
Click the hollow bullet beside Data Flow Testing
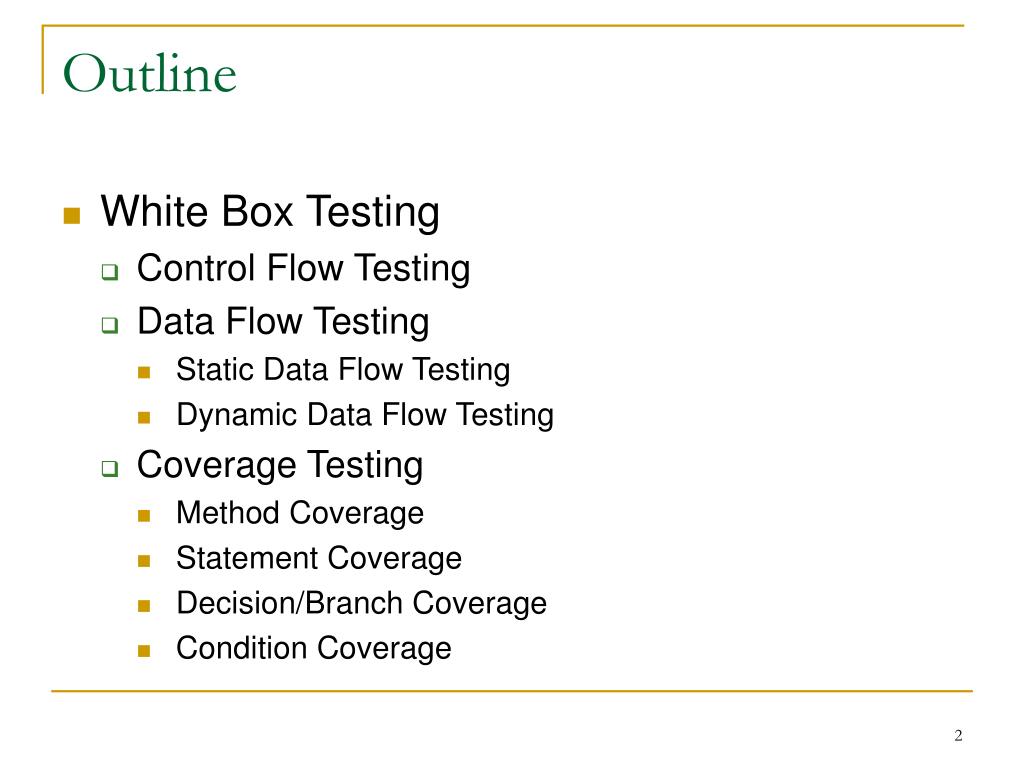tap(110, 325)
